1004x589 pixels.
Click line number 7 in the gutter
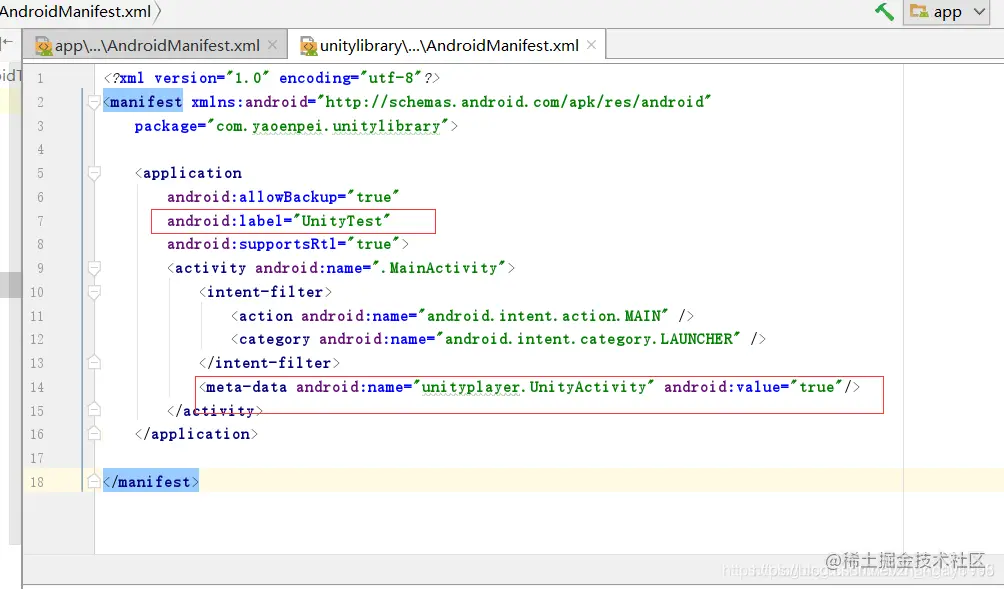[x=40, y=221]
